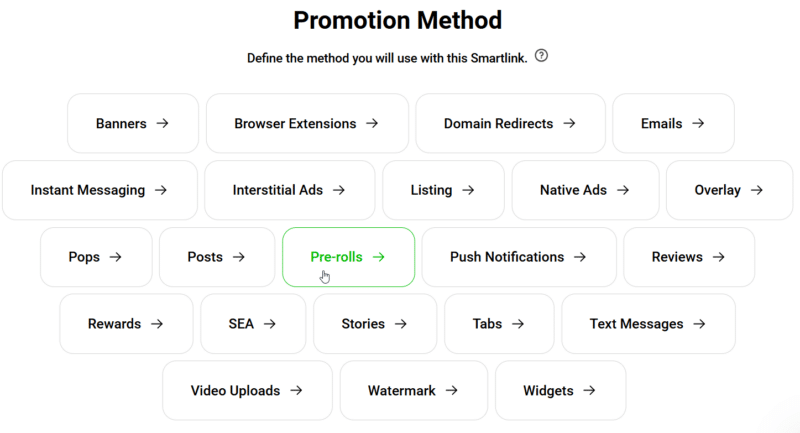Select Domain Redirects method

(x=510, y=124)
